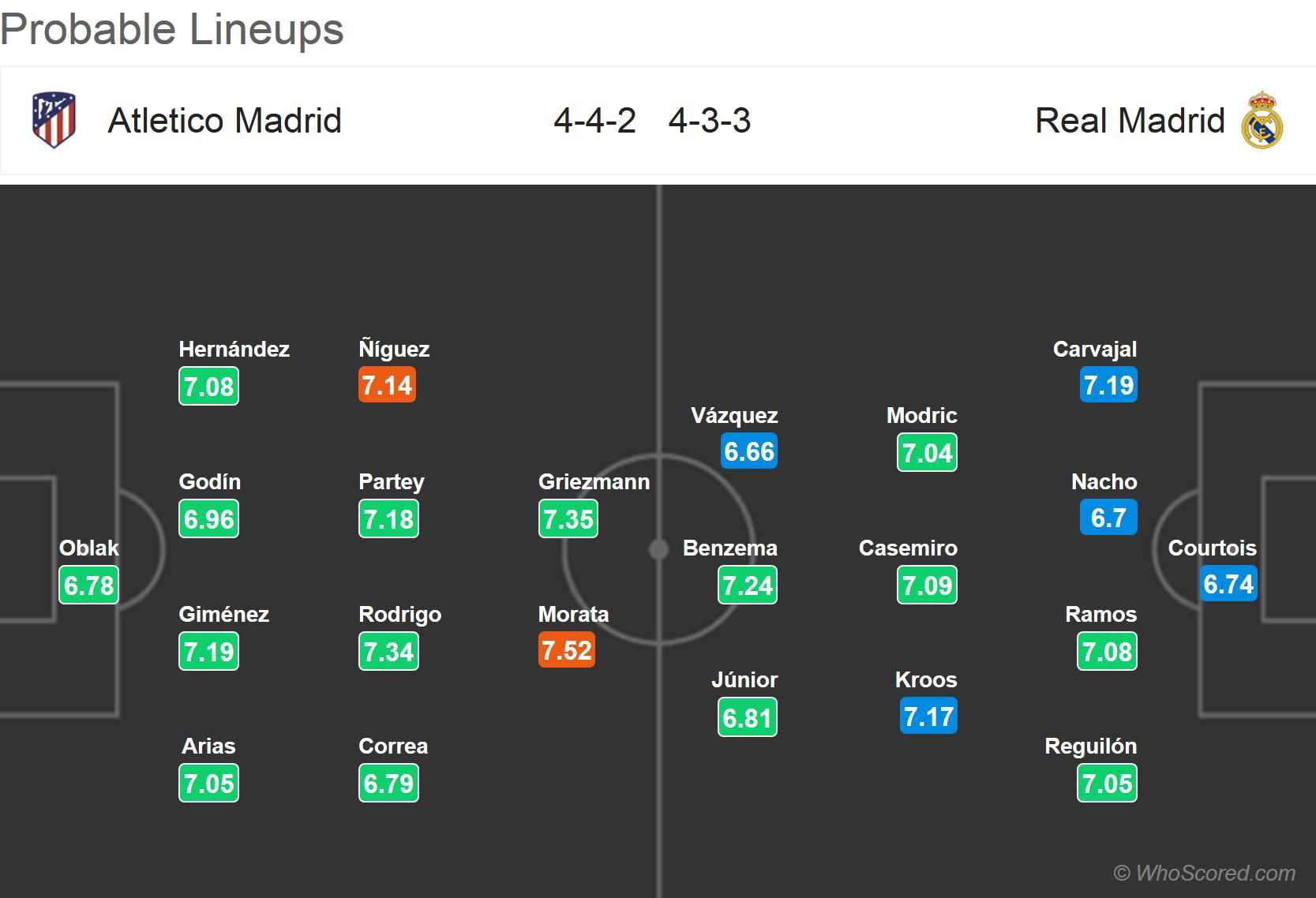Click Oblak's 6.78 rating badge
Viewport: 1316px width, 898px height.
(89, 586)
